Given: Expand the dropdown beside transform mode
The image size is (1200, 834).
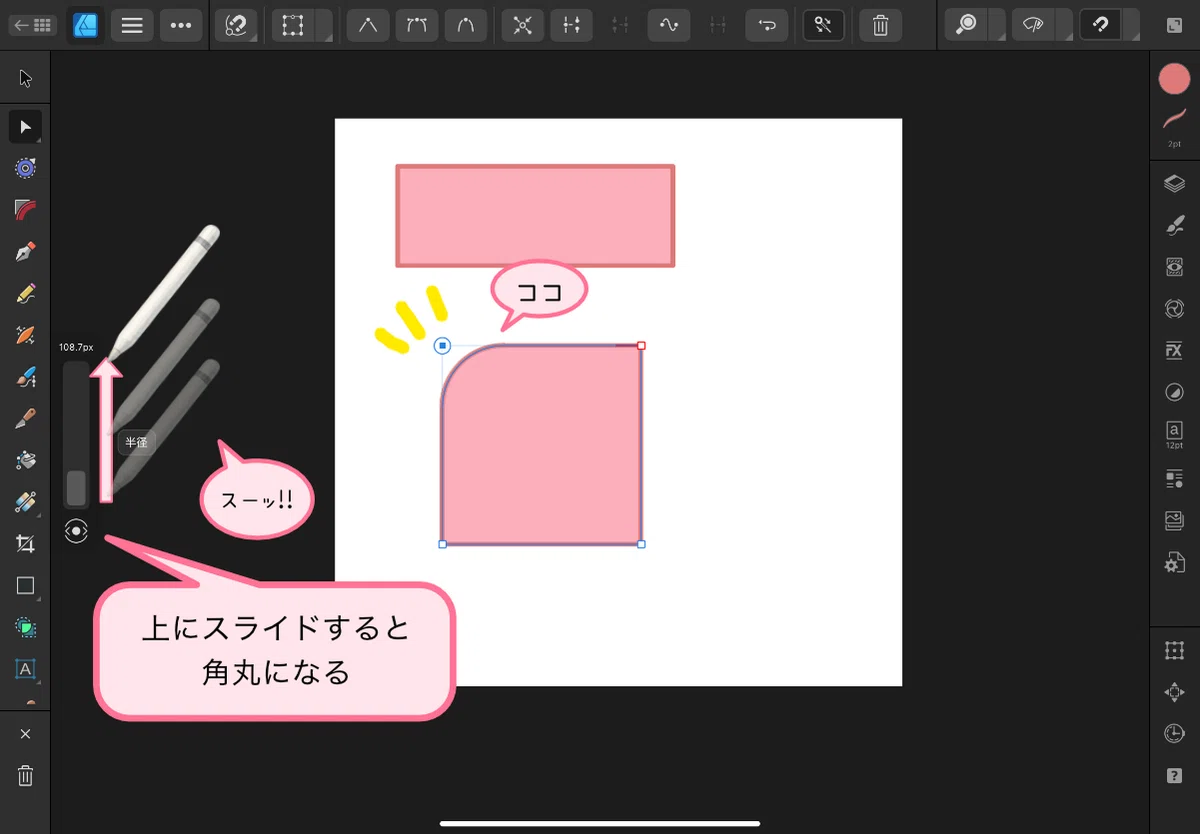Looking at the screenshot, I should pyautogui.click(x=324, y=26).
